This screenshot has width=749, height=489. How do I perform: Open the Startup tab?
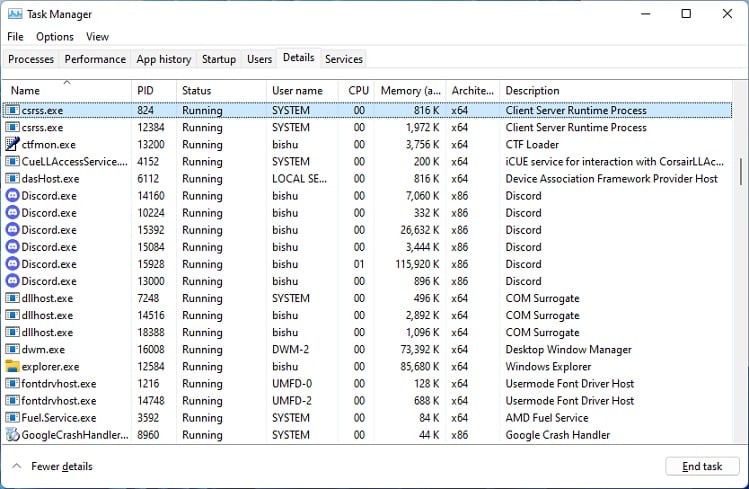(218, 59)
